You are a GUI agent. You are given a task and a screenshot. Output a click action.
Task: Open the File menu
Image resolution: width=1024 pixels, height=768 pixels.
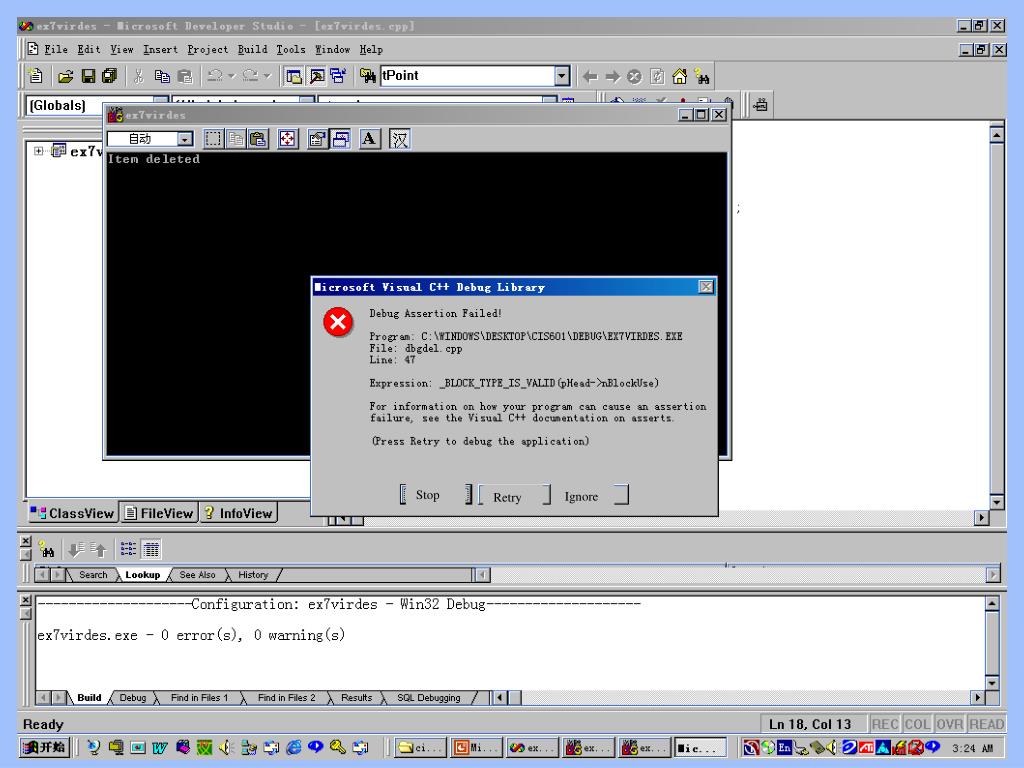pyautogui.click(x=56, y=50)
